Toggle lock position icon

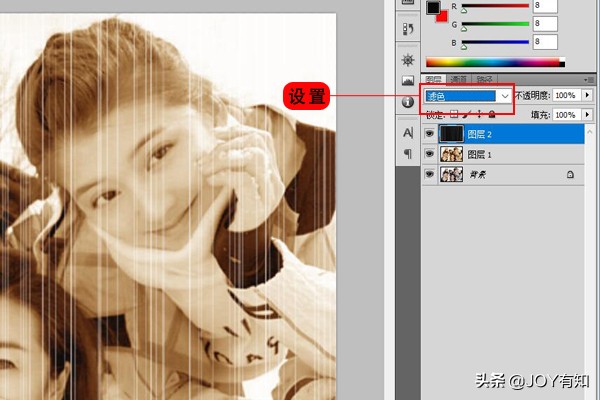coord(479,114)
